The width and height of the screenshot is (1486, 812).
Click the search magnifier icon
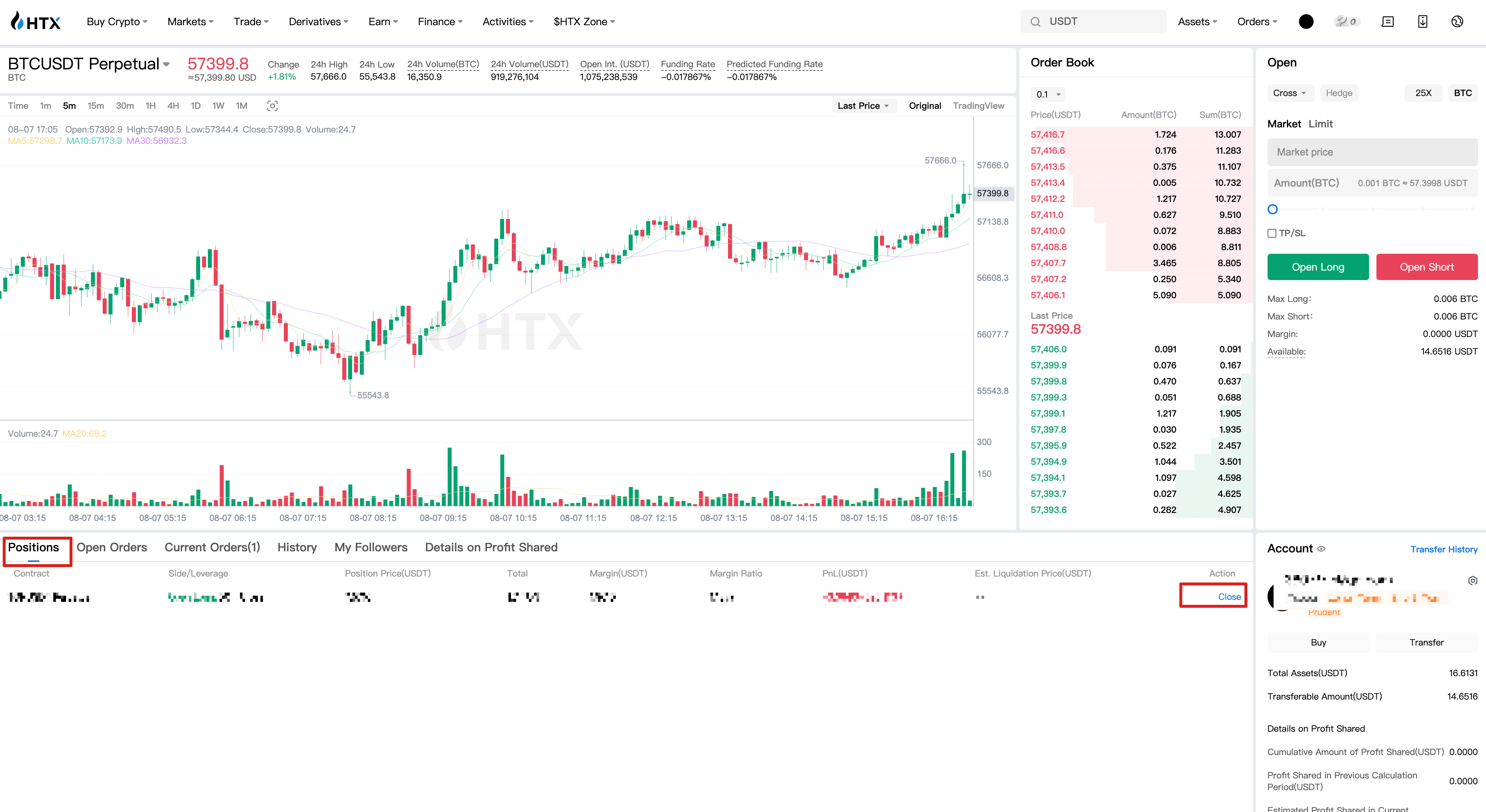(1036, 22)
